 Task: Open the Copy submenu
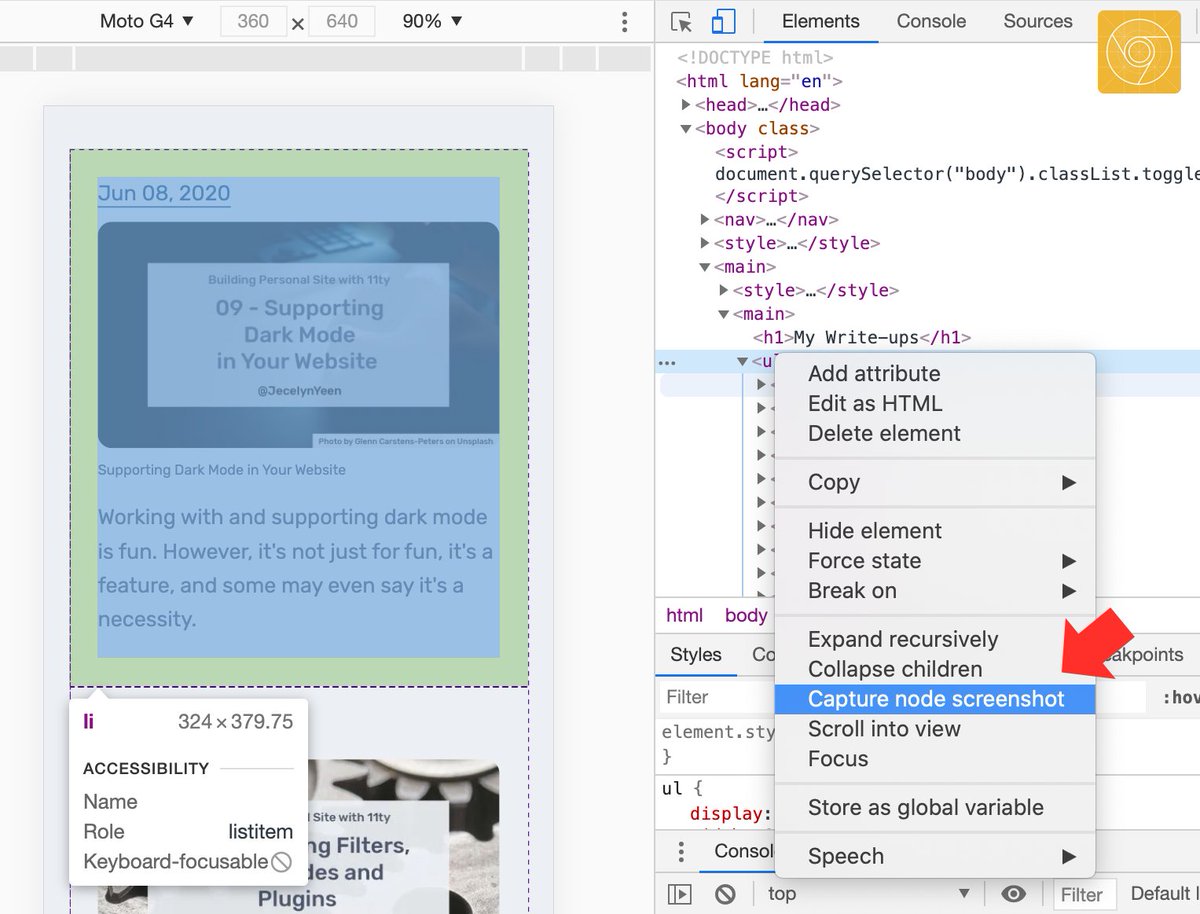tap(936, 482)
